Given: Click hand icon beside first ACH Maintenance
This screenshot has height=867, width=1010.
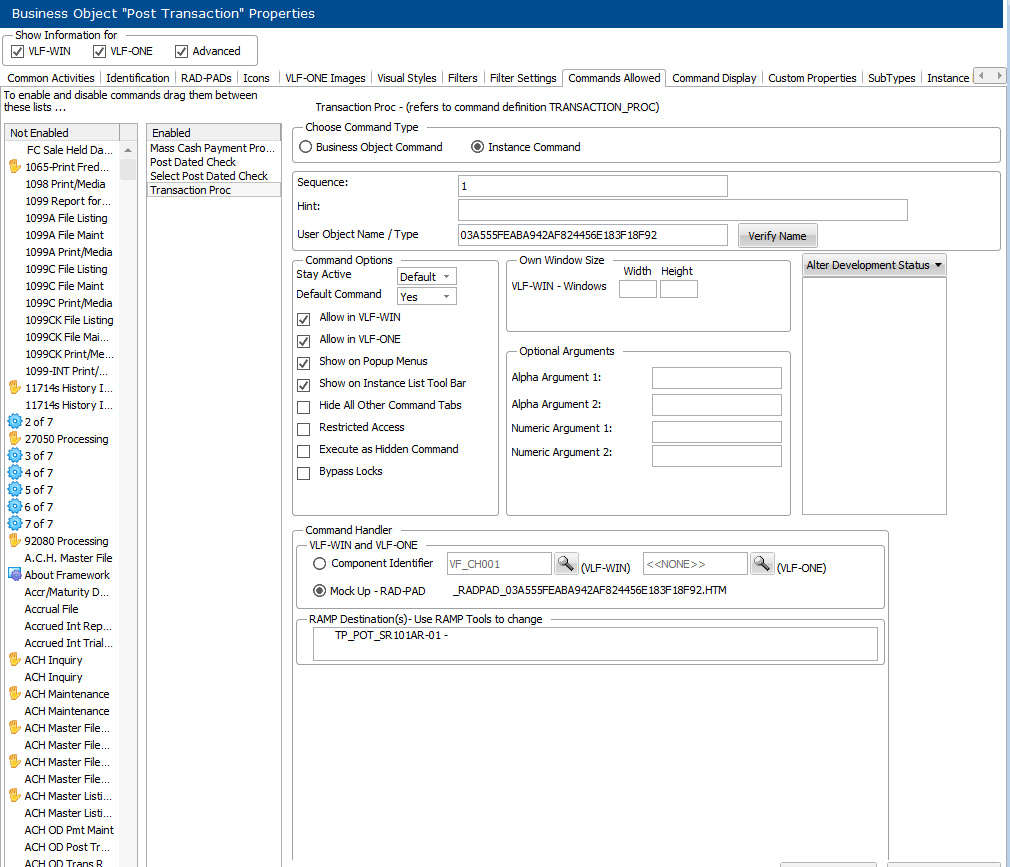Looking at the screenshot, I should (x=15, y=694).
